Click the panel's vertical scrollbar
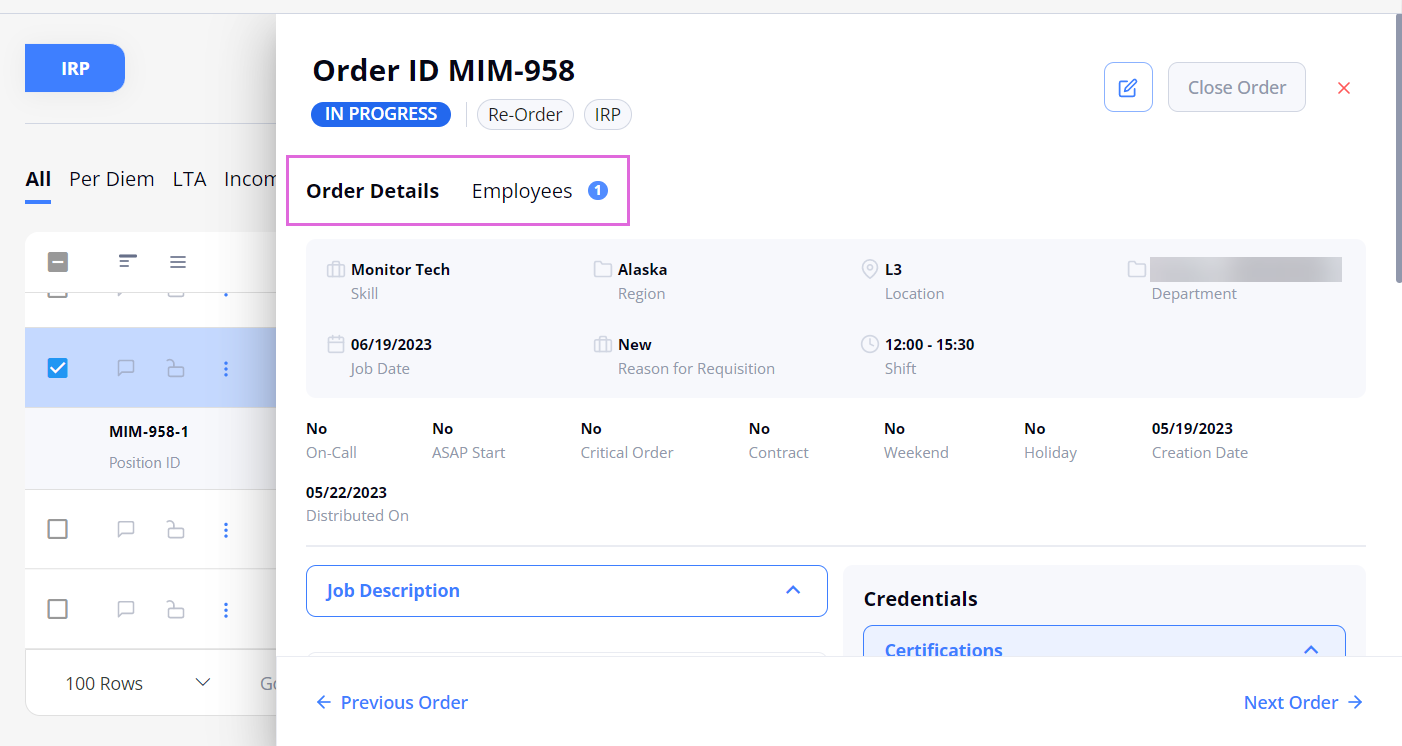The image size is (1402, 746). 1398,150
